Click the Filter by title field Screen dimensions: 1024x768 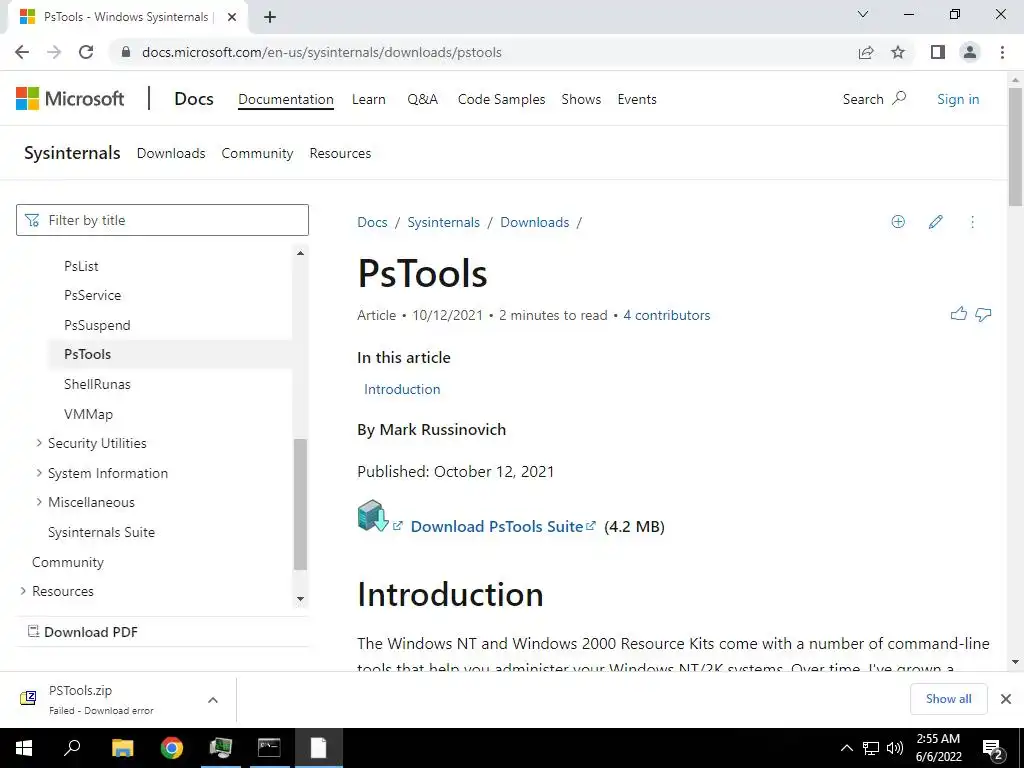[163, 220]
